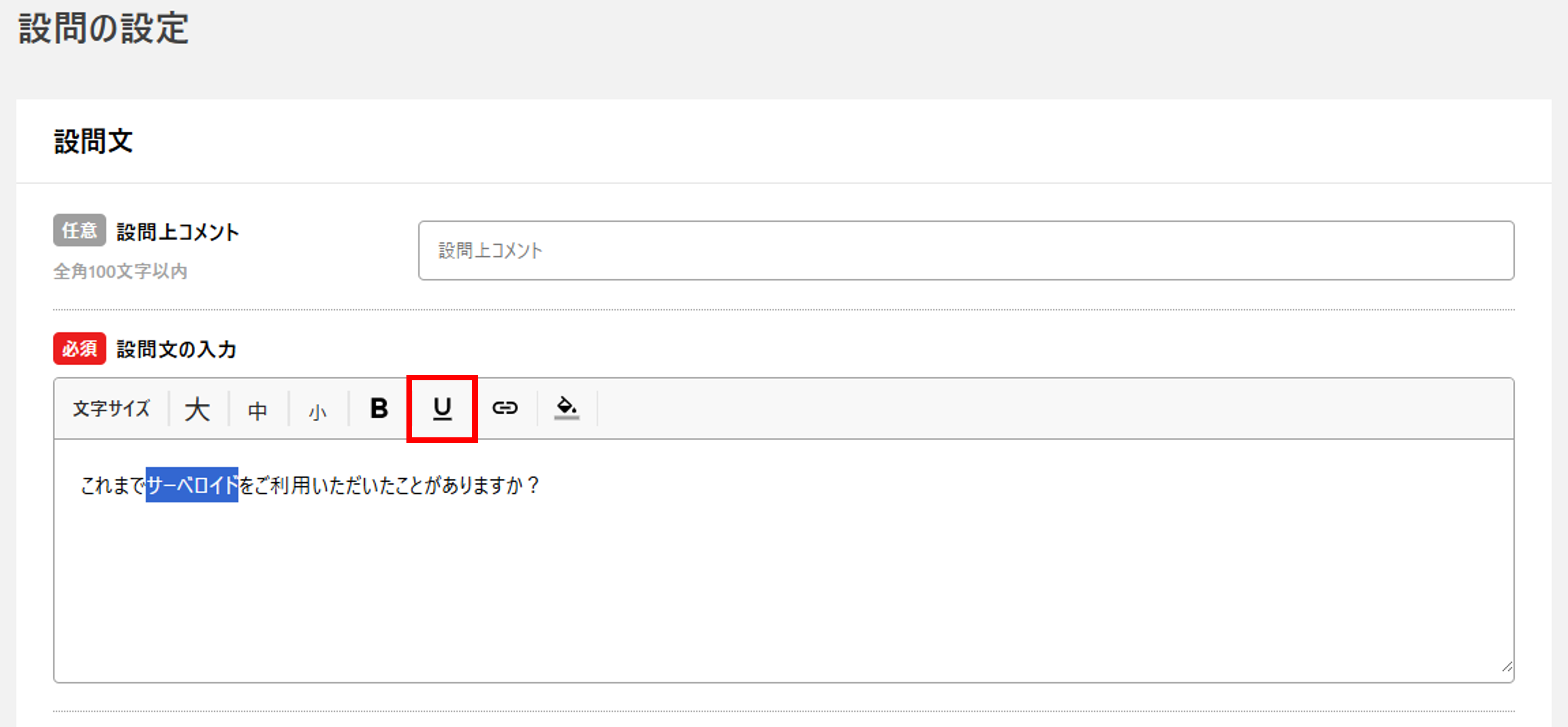This screenshot has width=1568, height=727.
Task: Click the 文字サイズ toolbar label
Action: point(111,408)
